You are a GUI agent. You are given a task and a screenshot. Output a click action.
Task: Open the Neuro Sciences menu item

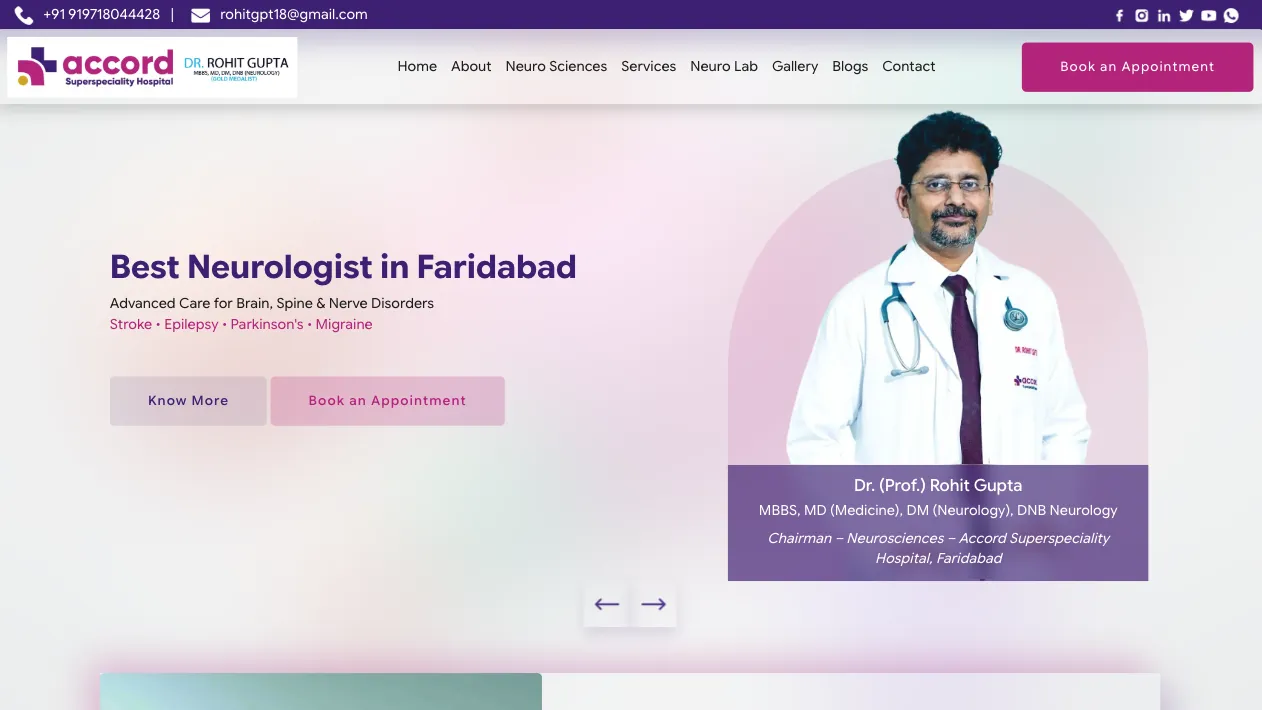(x=556, y=66)
